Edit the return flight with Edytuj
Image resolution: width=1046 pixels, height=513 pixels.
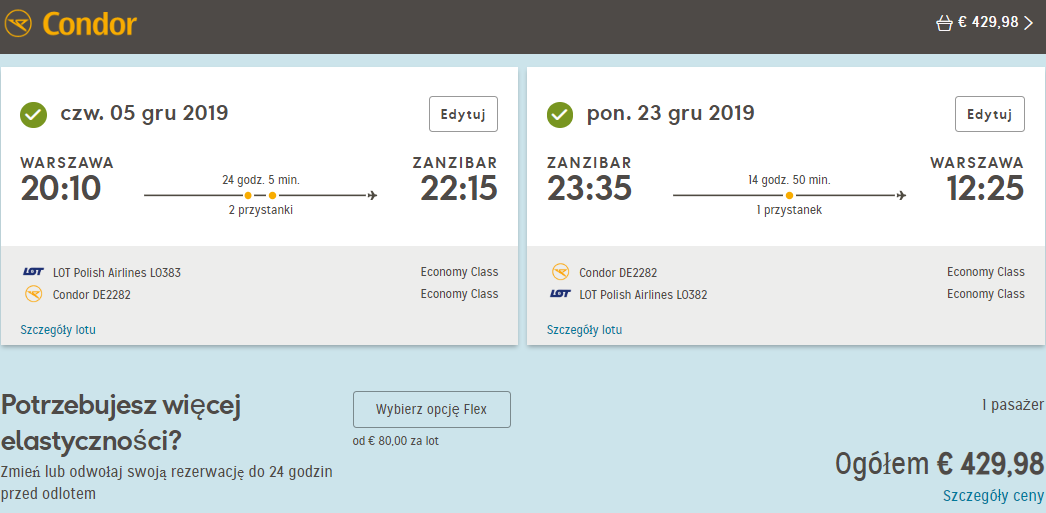click(x=990, y=114)
